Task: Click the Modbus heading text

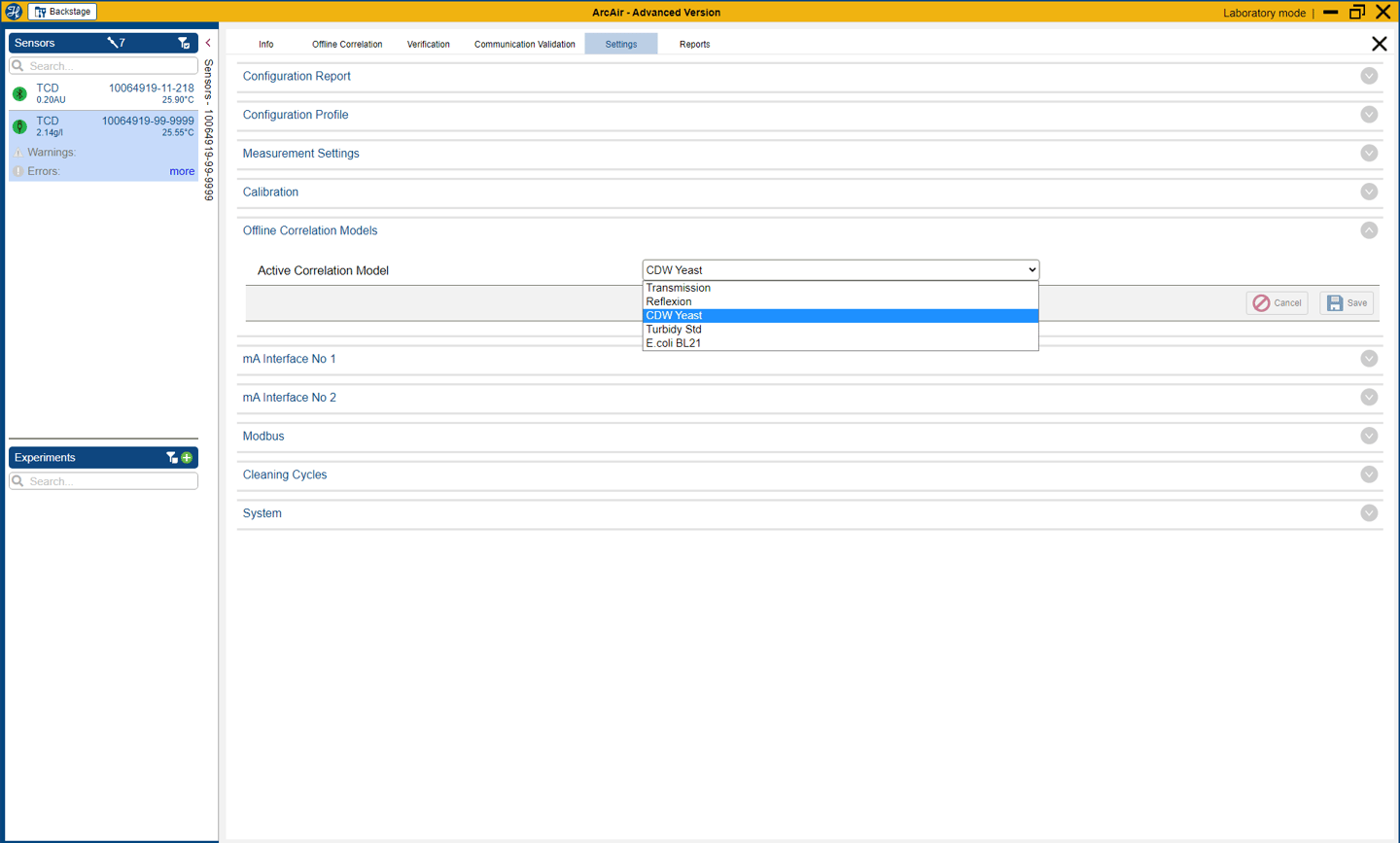Action: [x=263, y=436]
